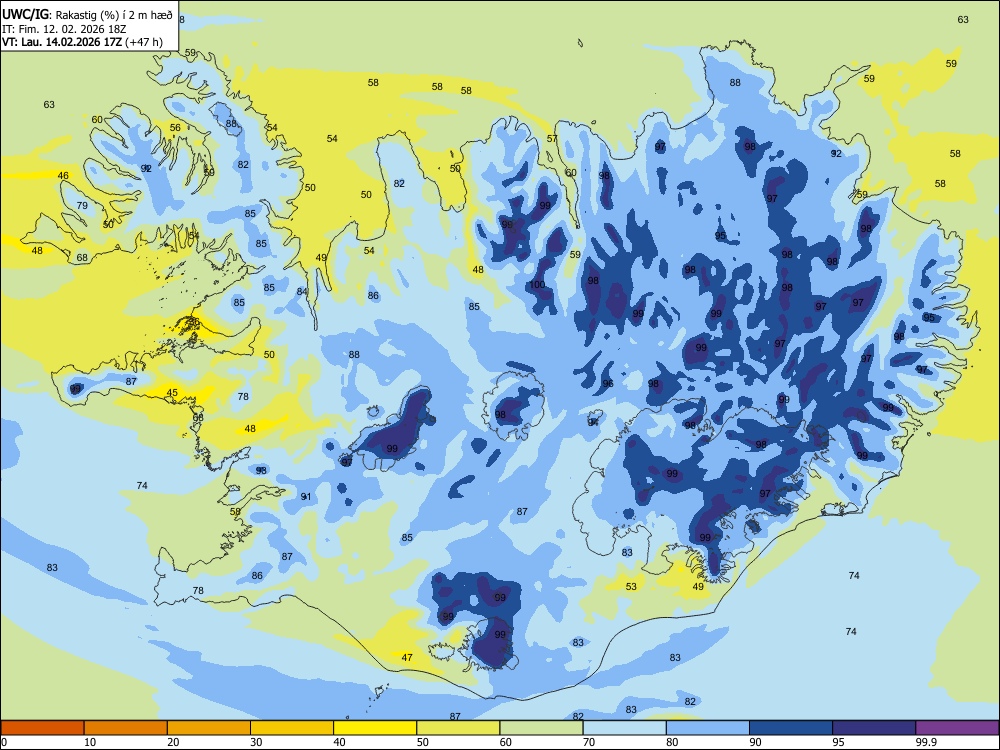Click the '91' humidity value on the map
Viewport: 1000px width, 750px height.
(306, 497)
